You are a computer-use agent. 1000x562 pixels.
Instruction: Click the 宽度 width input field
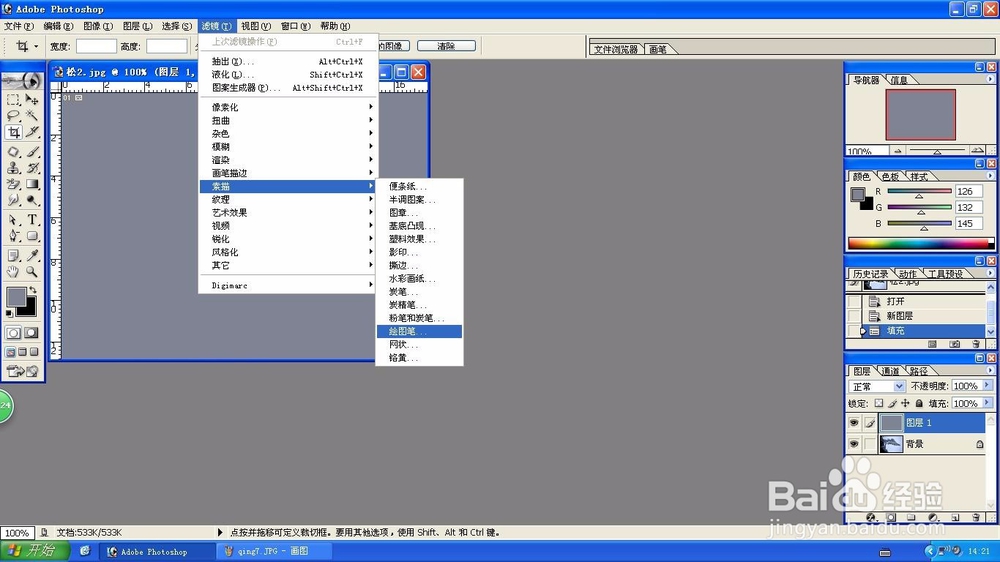click(96, 46)
